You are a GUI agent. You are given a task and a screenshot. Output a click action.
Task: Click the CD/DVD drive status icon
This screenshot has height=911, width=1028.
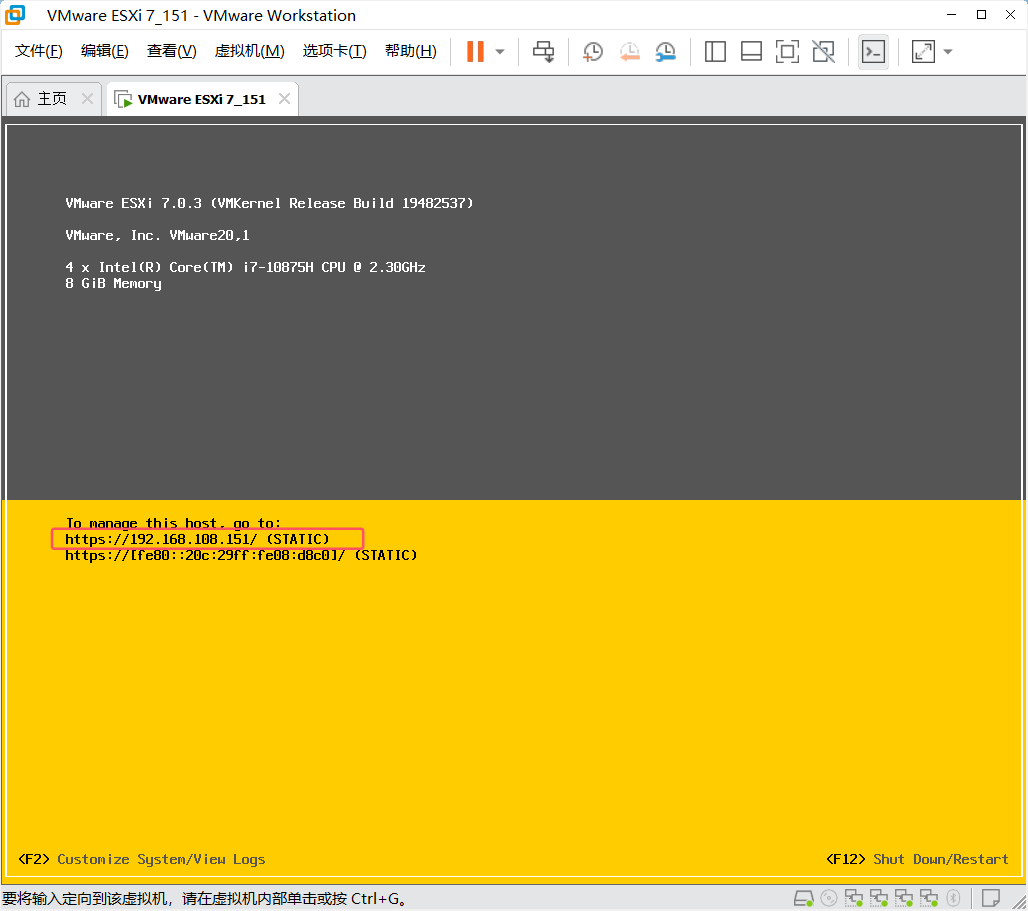[x=829, y=898]
